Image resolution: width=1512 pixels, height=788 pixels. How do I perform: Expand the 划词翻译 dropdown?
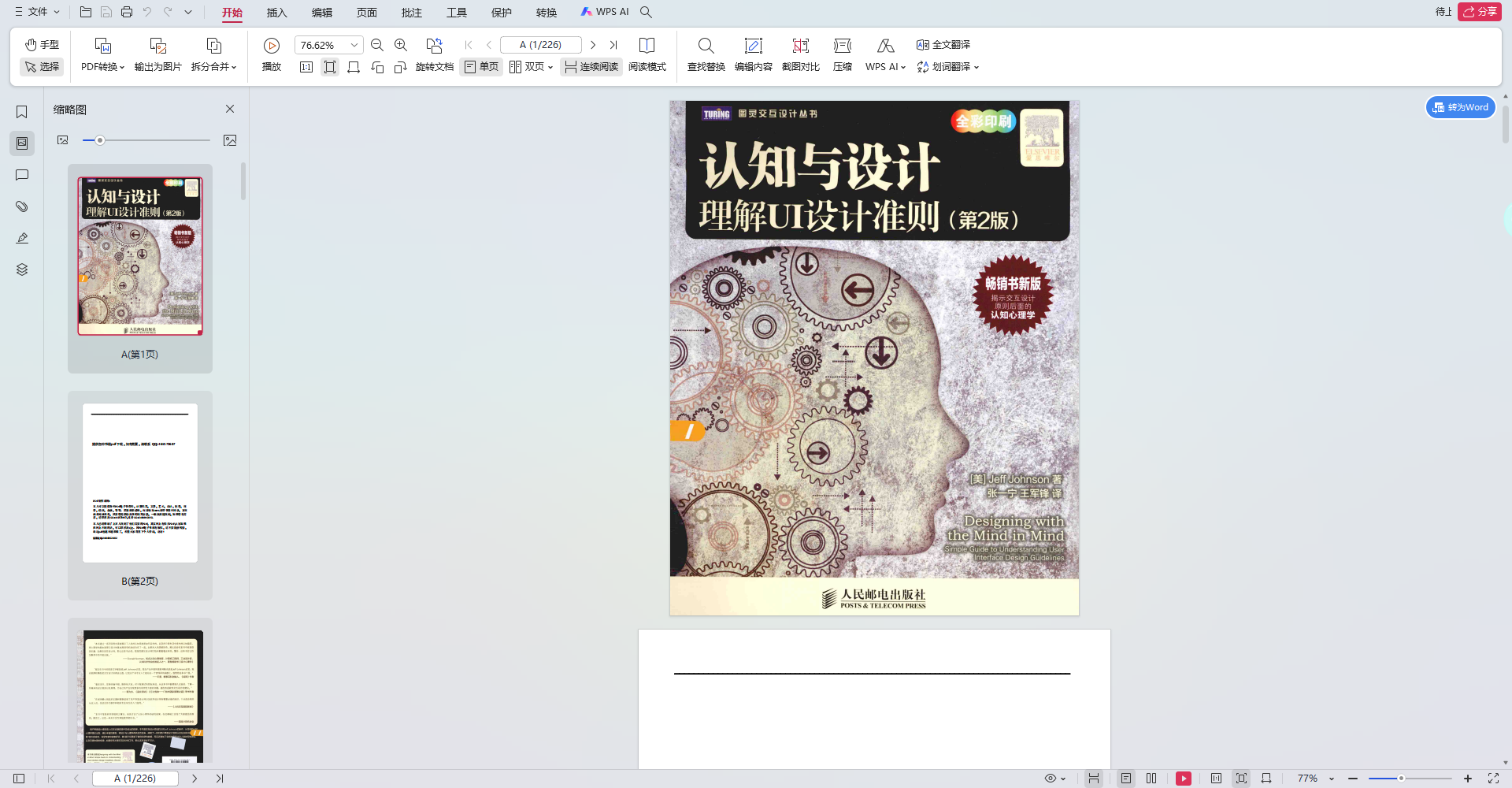point(976,67)
